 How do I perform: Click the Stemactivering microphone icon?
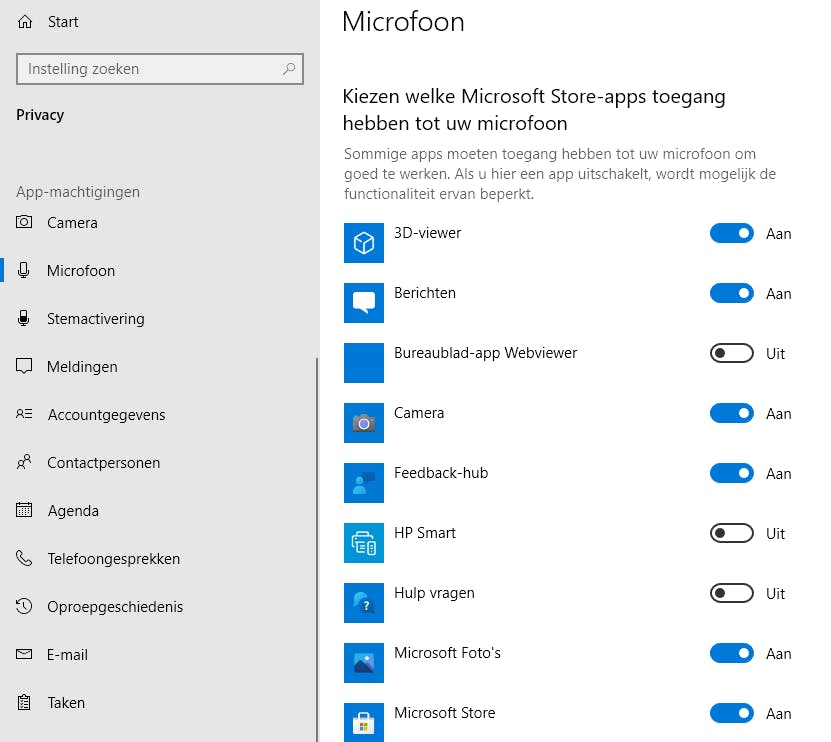pos(23,318)
